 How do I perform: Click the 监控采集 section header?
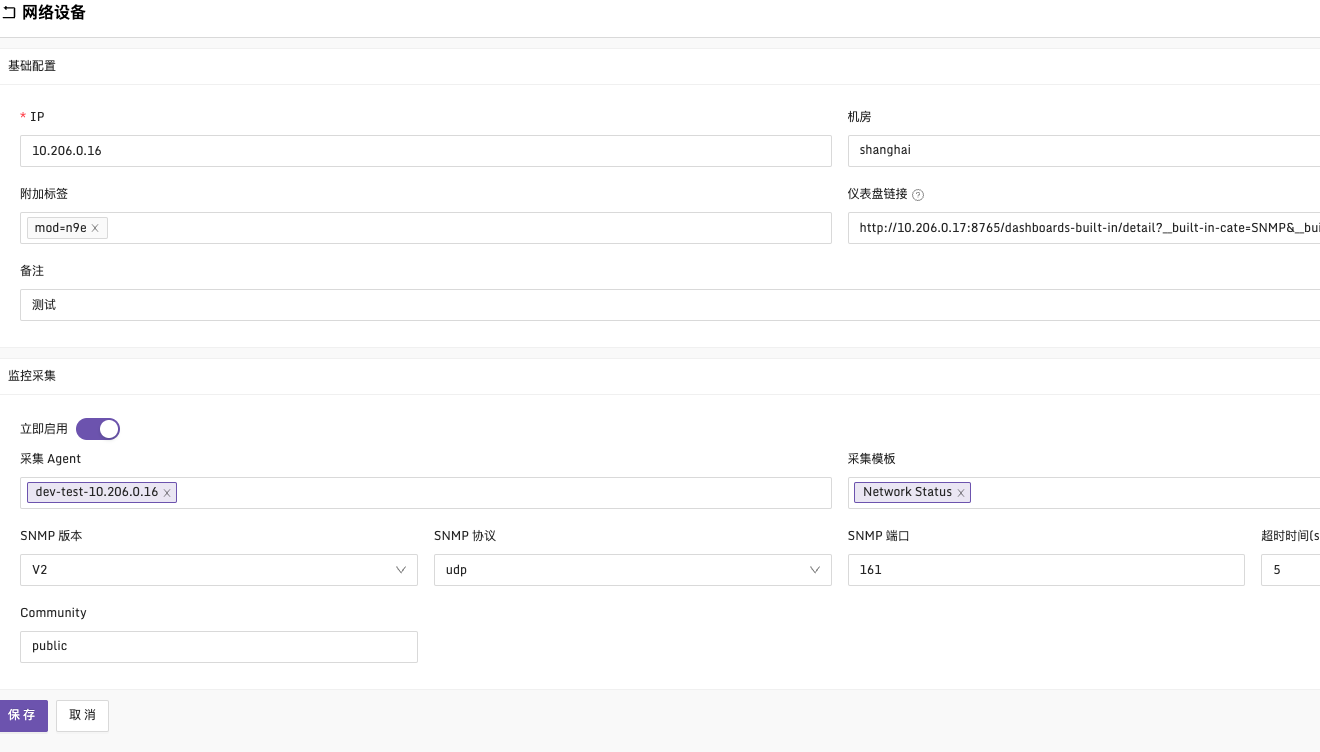[x=30, y=375]
